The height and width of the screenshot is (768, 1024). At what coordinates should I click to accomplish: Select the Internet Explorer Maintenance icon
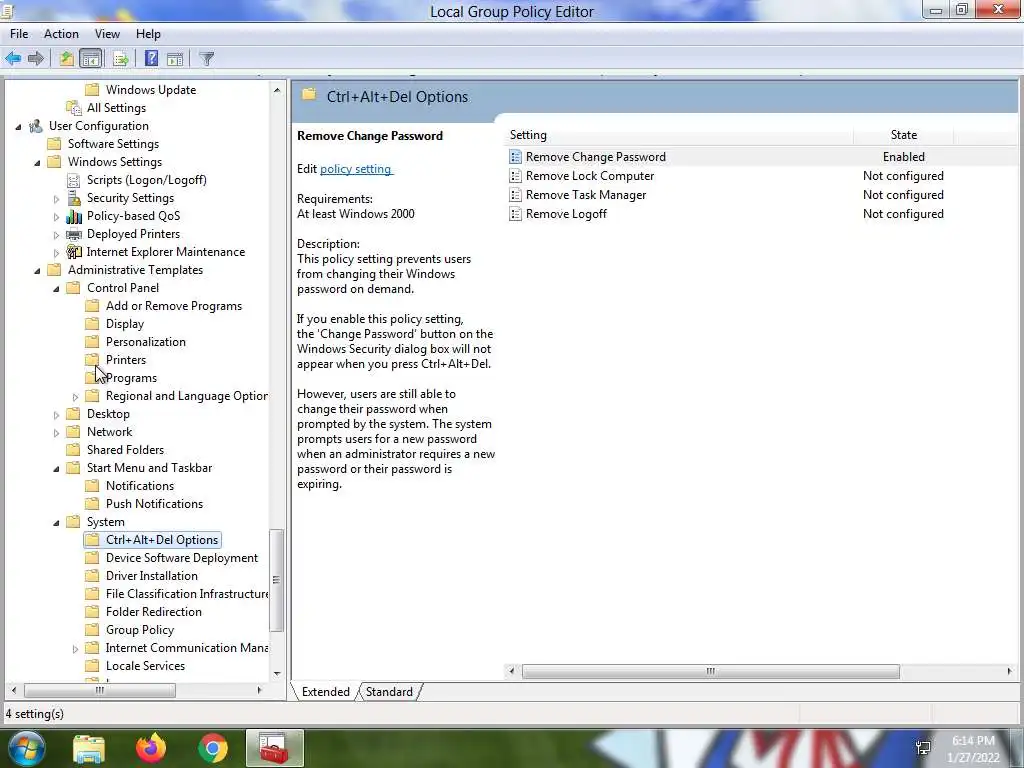tap(74, 252)
